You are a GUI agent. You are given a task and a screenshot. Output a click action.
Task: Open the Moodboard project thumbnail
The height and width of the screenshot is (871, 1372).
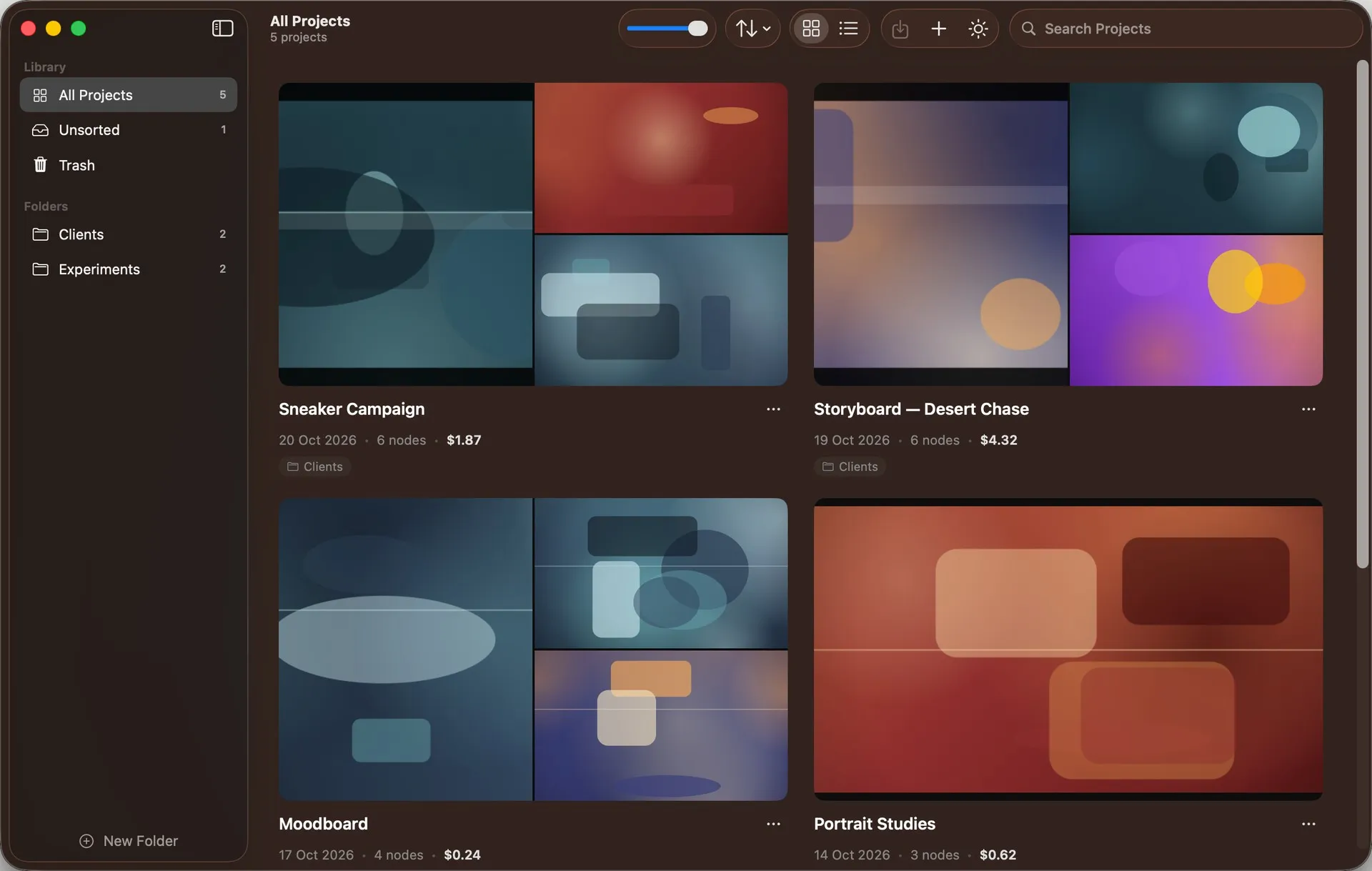(x=533, y=649)
